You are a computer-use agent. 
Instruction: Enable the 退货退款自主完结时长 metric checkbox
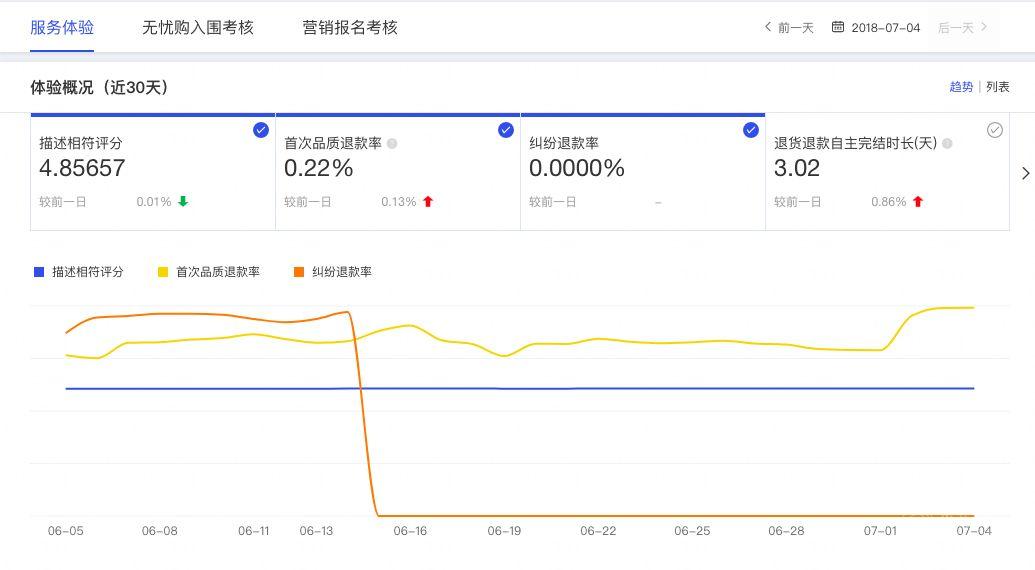[x=995, y=130]
